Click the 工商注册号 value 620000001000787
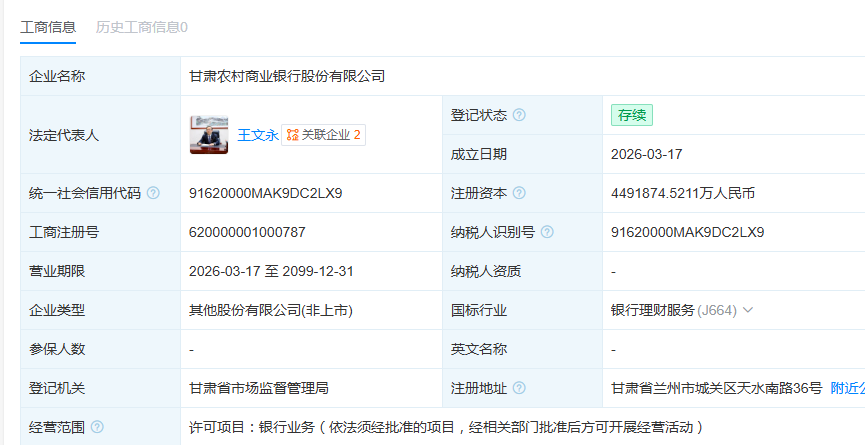865x445 pixels. click(247, 232)
